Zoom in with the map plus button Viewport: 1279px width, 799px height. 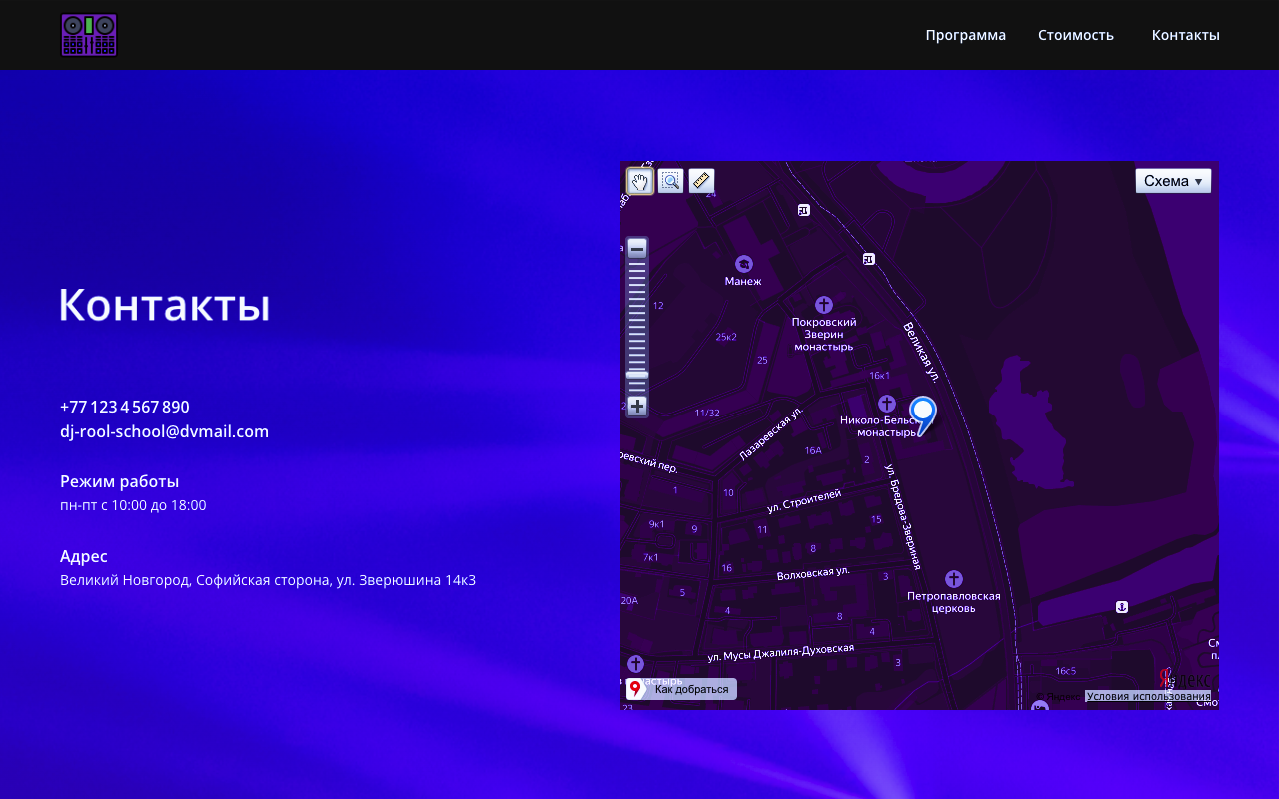click(x=637, y=406)
